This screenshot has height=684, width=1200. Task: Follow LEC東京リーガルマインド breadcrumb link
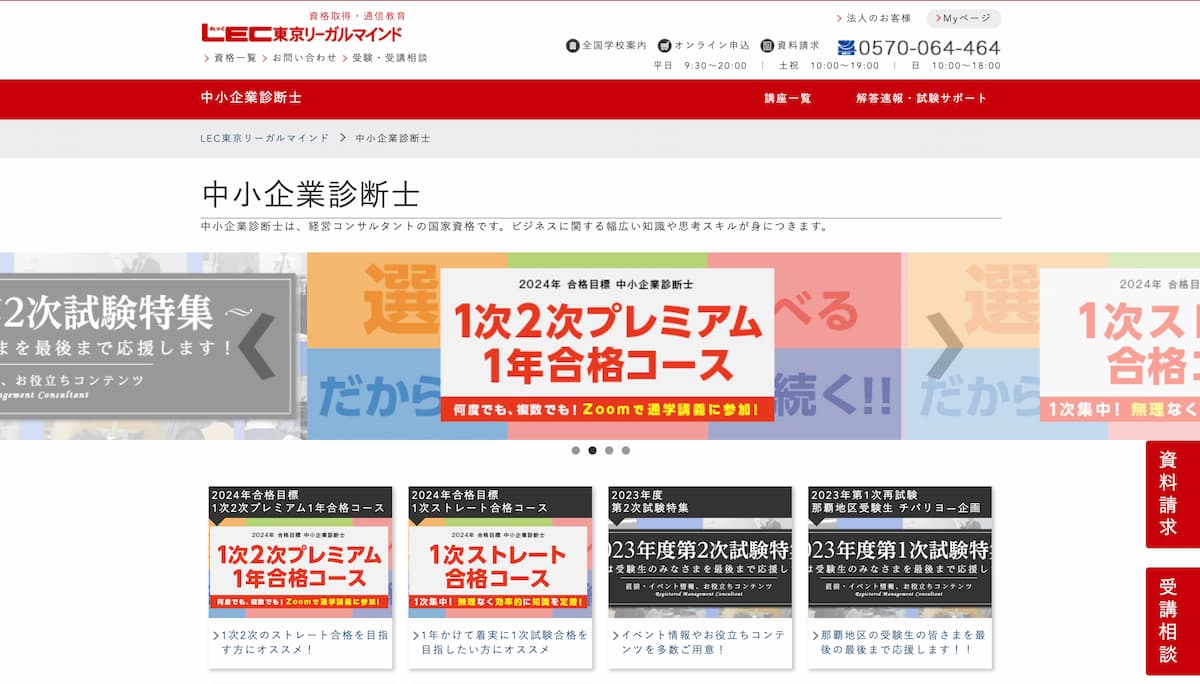coord(265,138)
